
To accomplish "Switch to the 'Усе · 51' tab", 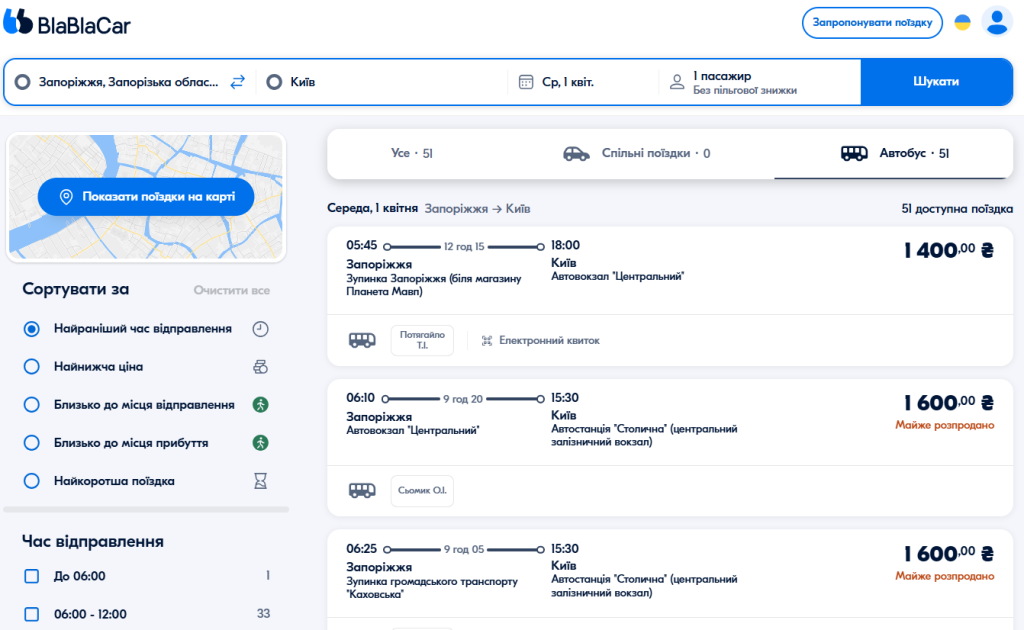I will click(x=412, y=153).
